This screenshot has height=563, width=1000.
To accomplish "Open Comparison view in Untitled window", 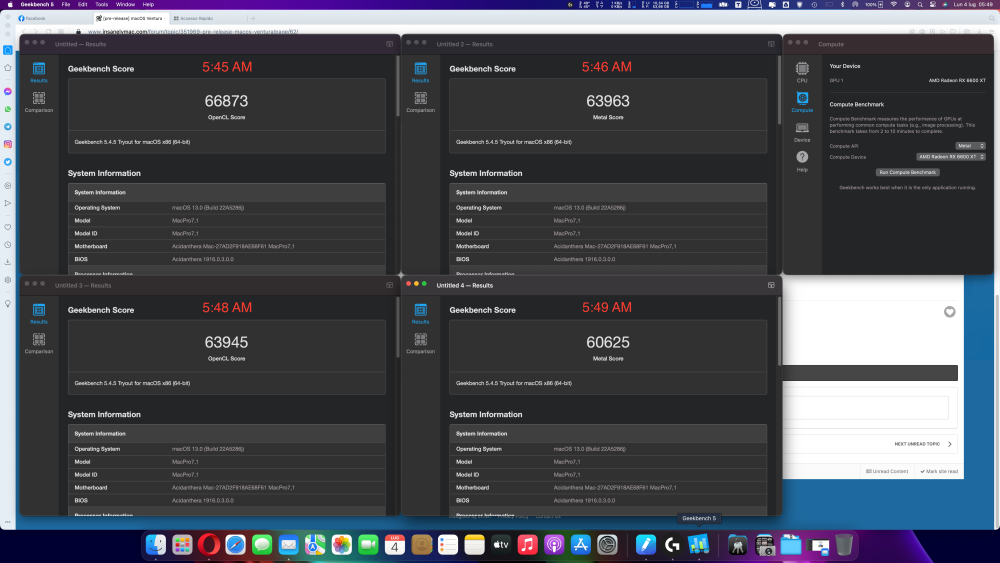I will (39, 102).
